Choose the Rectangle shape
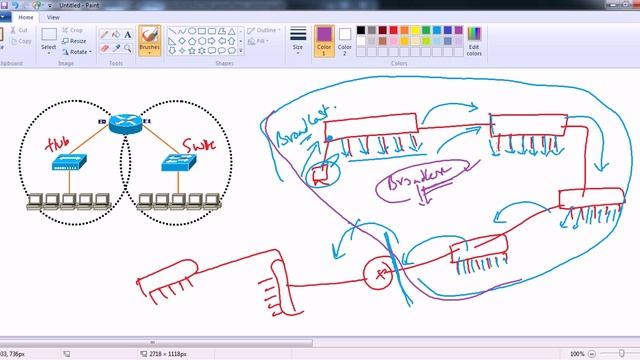 click(202, 31)
